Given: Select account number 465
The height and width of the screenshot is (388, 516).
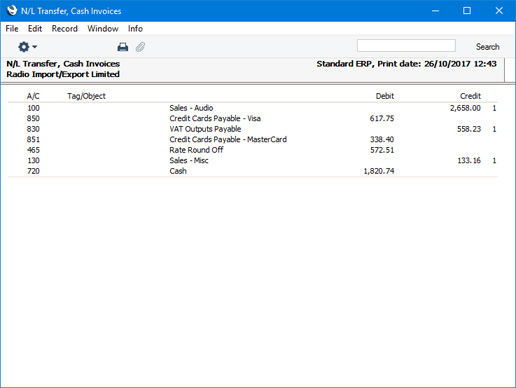Looking at the screenshot, I should (33, 150).
